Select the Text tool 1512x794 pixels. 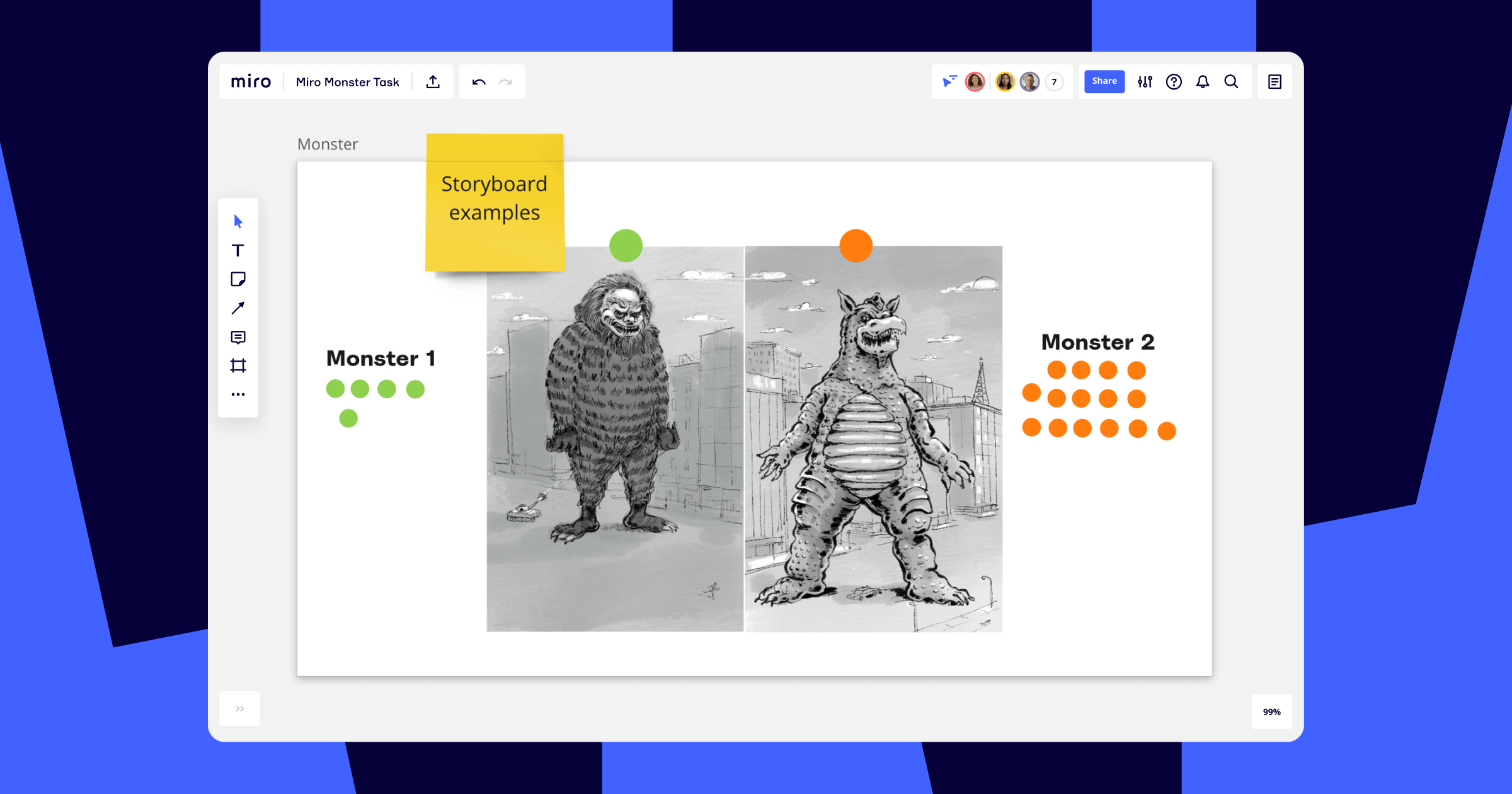(238, 251)
